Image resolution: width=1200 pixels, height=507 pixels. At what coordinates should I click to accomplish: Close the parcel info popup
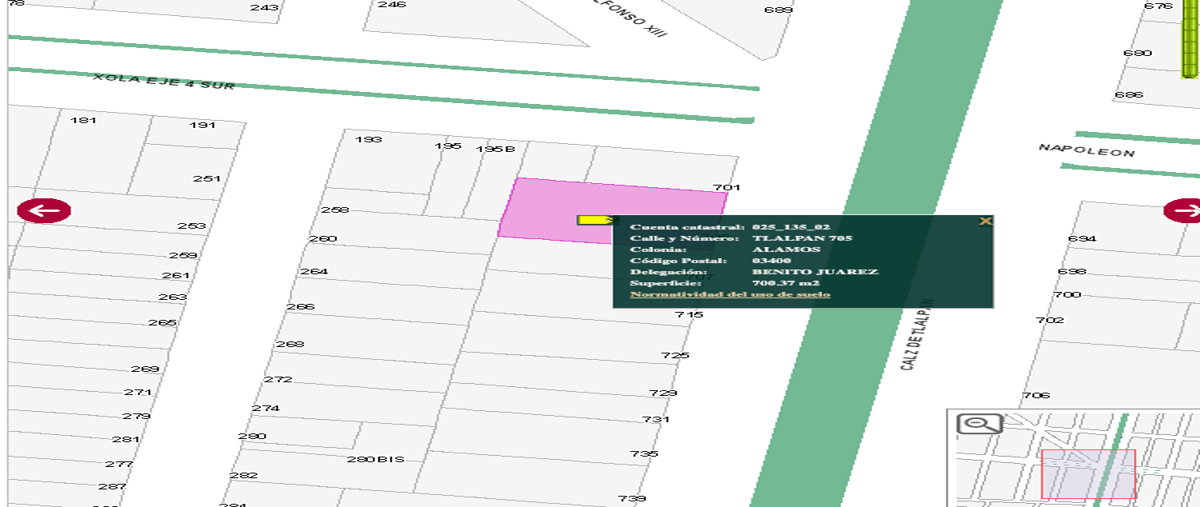pyautogui.click(x=985, y=222)
